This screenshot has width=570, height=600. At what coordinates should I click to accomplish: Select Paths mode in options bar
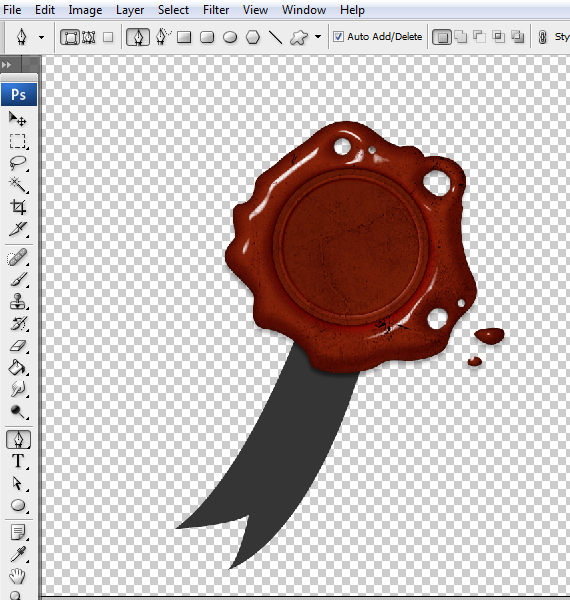[89, 37]
